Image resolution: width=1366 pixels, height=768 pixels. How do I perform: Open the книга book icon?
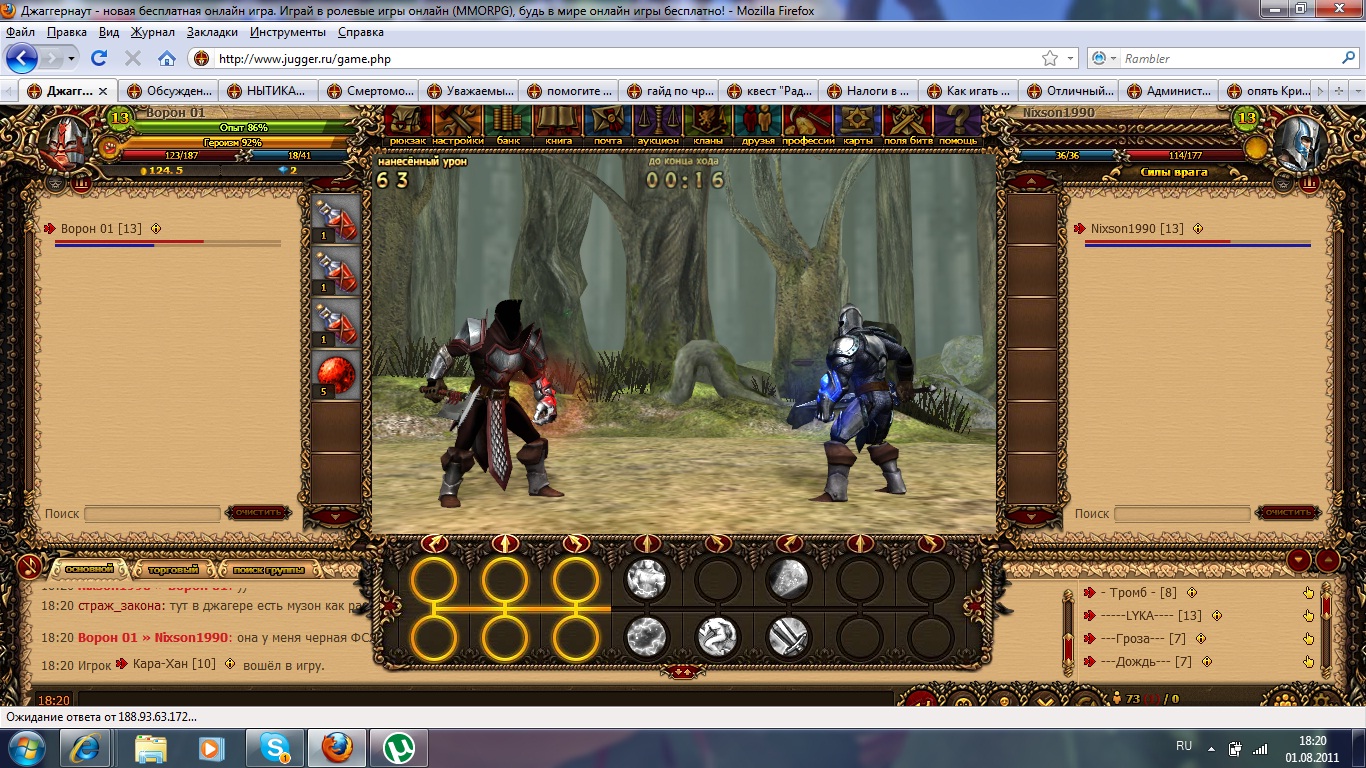[x=558, y=125]
